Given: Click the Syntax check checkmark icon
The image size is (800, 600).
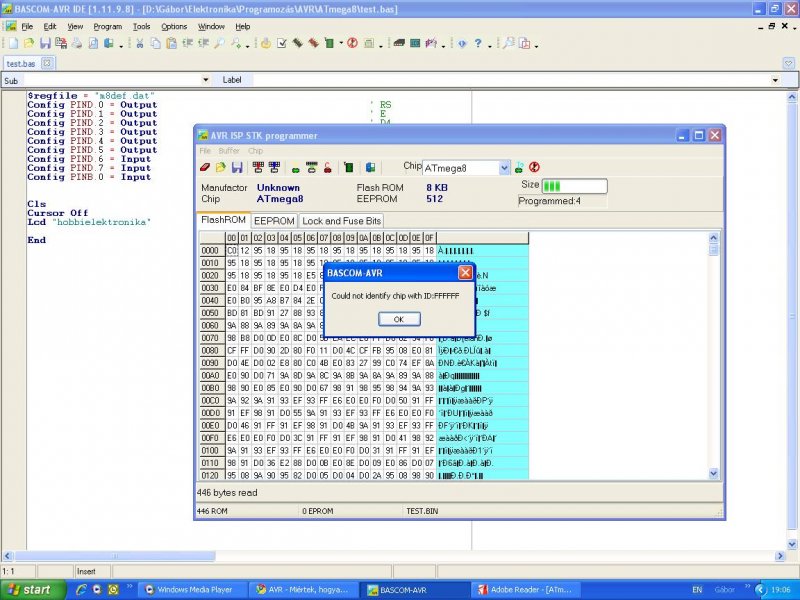Looking at the screenshot, I should tap(282, 43).
